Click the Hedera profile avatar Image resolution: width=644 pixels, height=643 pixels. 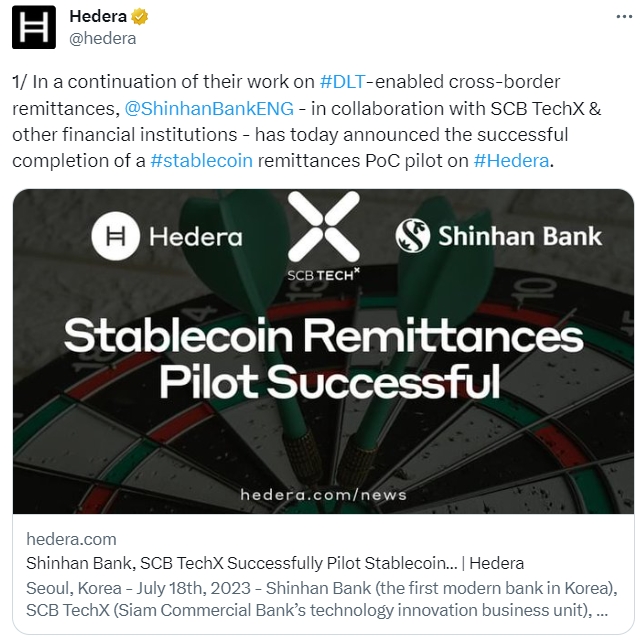[x=33, y=27]
